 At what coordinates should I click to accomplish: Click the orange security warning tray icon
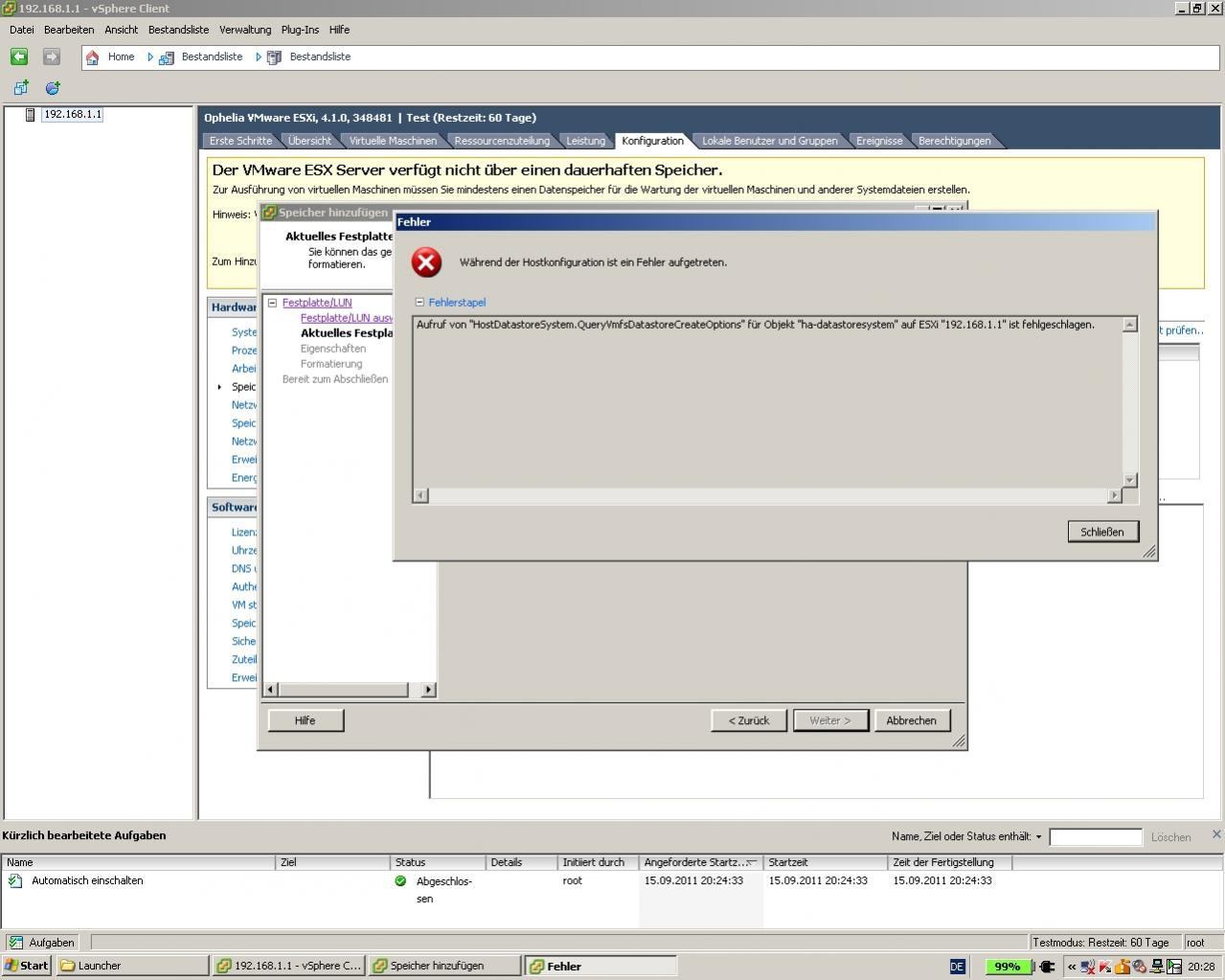tap(1123, 967)
